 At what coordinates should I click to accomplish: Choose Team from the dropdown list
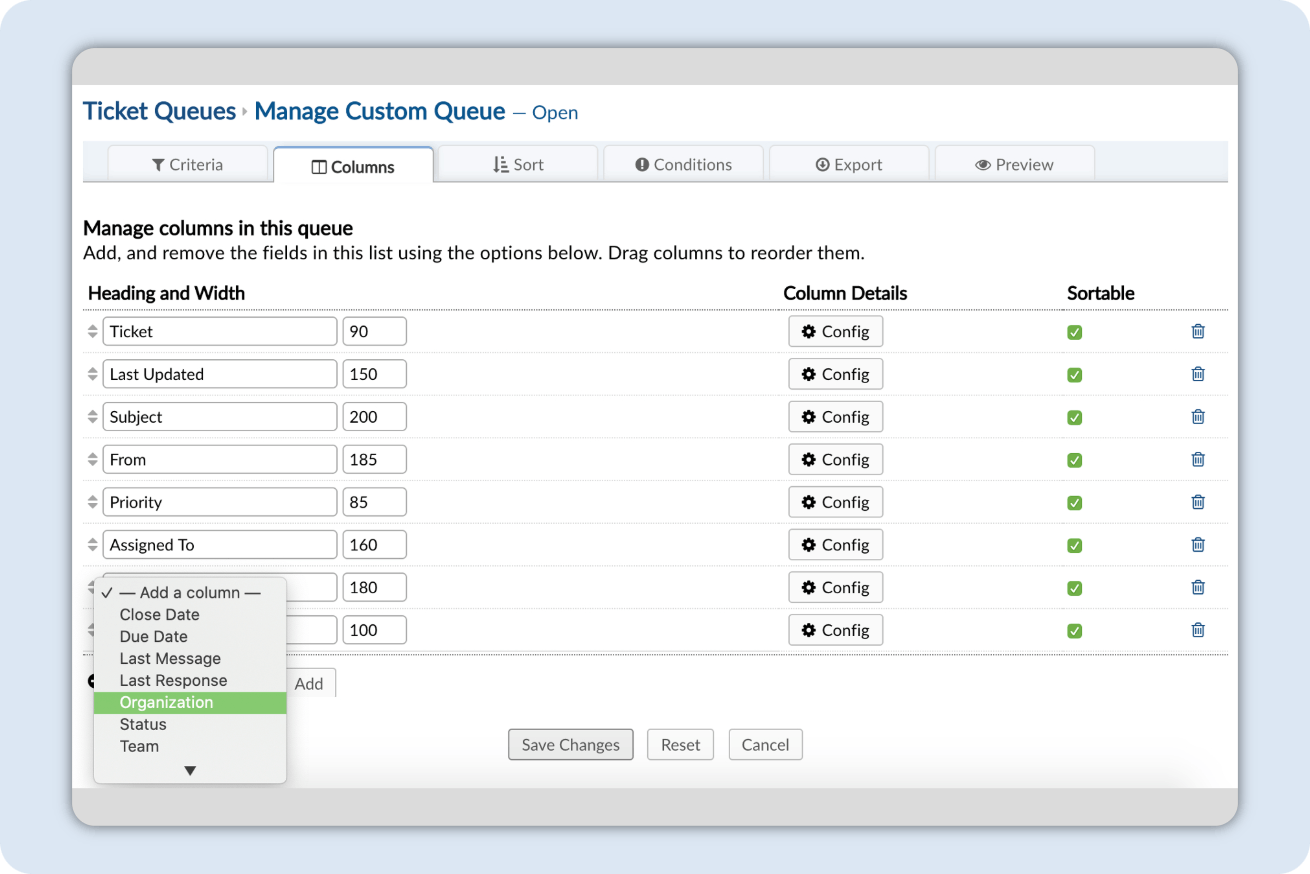tap(190, 746)
